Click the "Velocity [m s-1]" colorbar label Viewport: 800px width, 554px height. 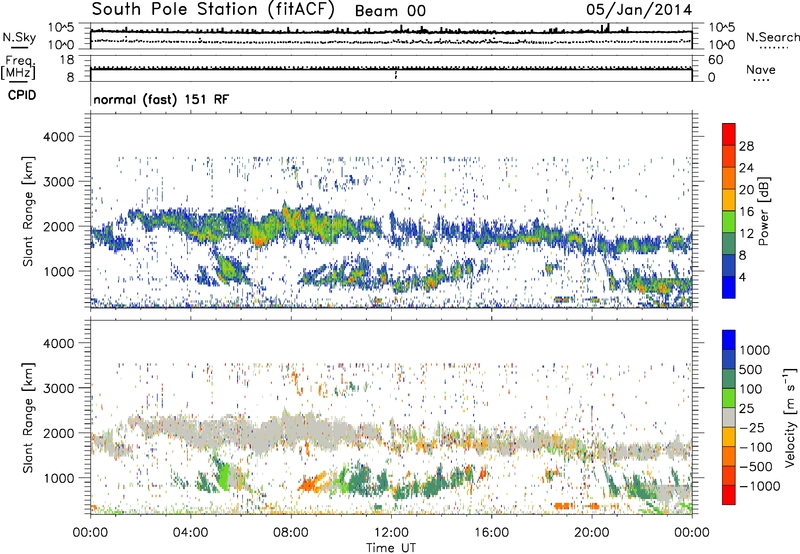pos(790,417)
